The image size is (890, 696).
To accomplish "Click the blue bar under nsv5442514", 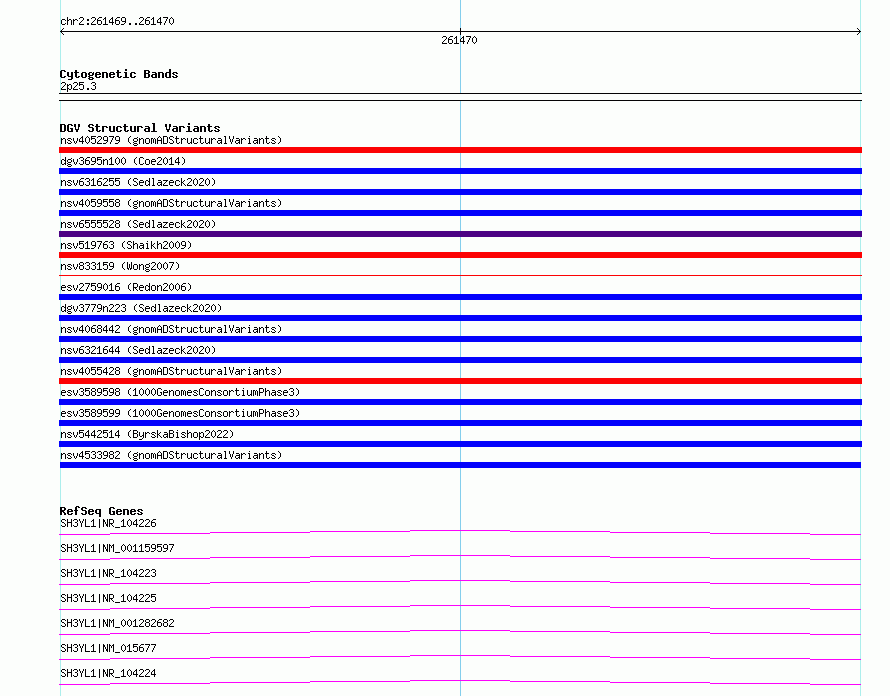I will [x=460, y=444].
